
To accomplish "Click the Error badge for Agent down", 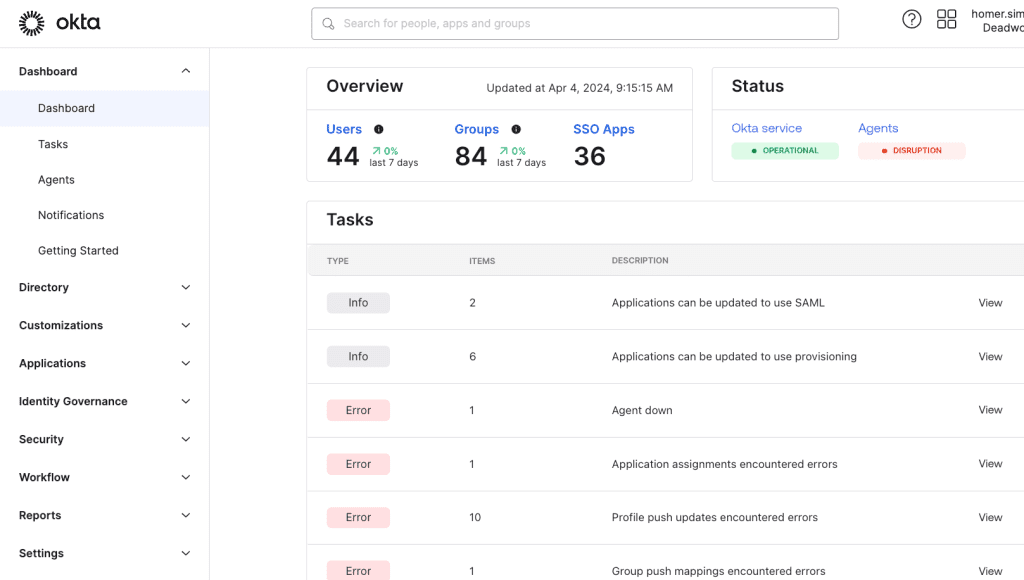I will pyautogui.click(x=359, y=410).
